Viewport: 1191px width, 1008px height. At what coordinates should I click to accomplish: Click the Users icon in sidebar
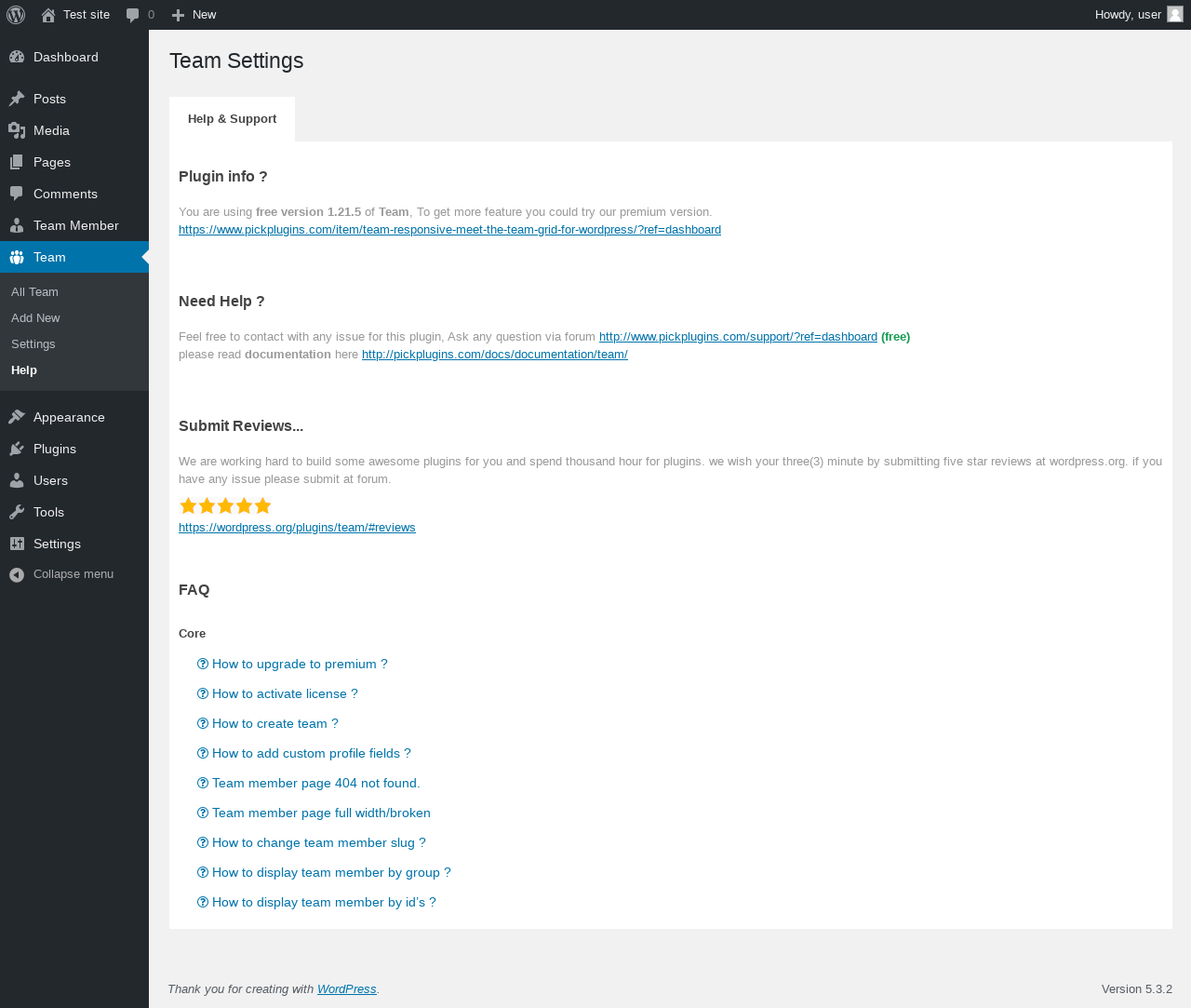coord(17,480)
